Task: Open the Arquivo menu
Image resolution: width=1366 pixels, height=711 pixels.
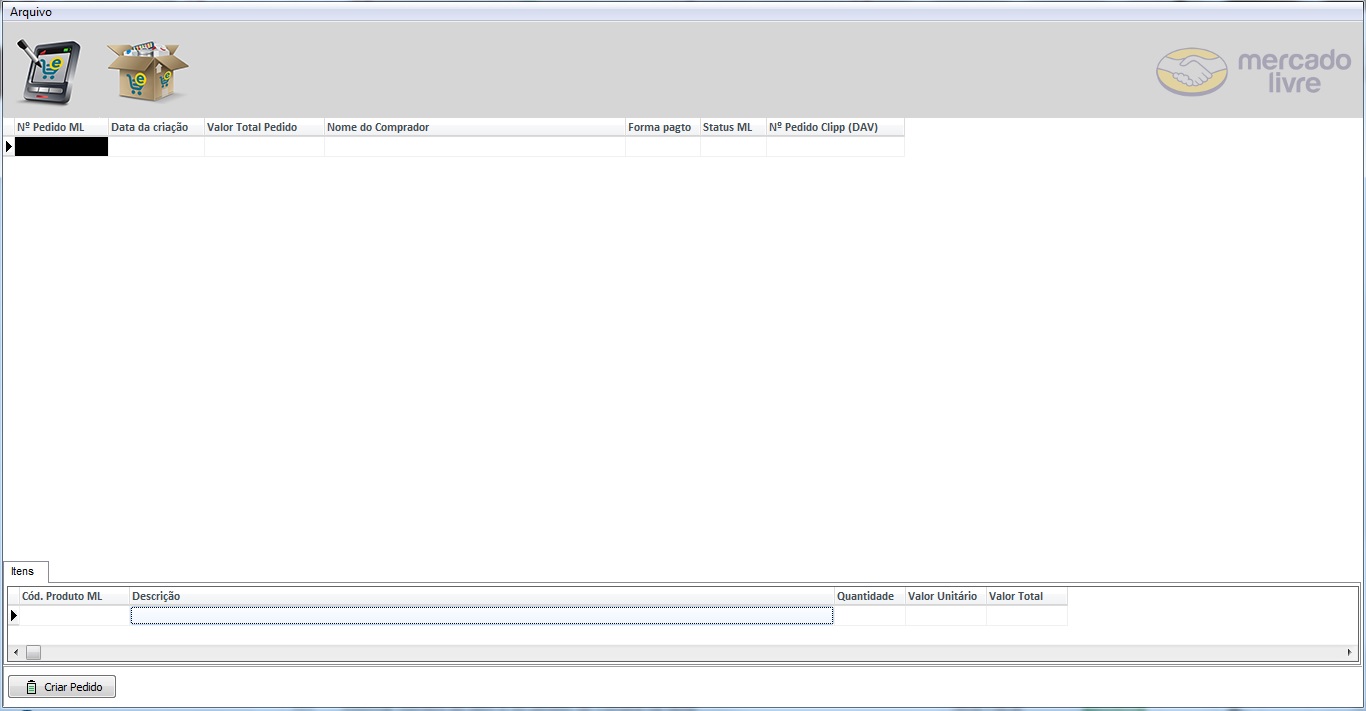Action: coord(31,12)
